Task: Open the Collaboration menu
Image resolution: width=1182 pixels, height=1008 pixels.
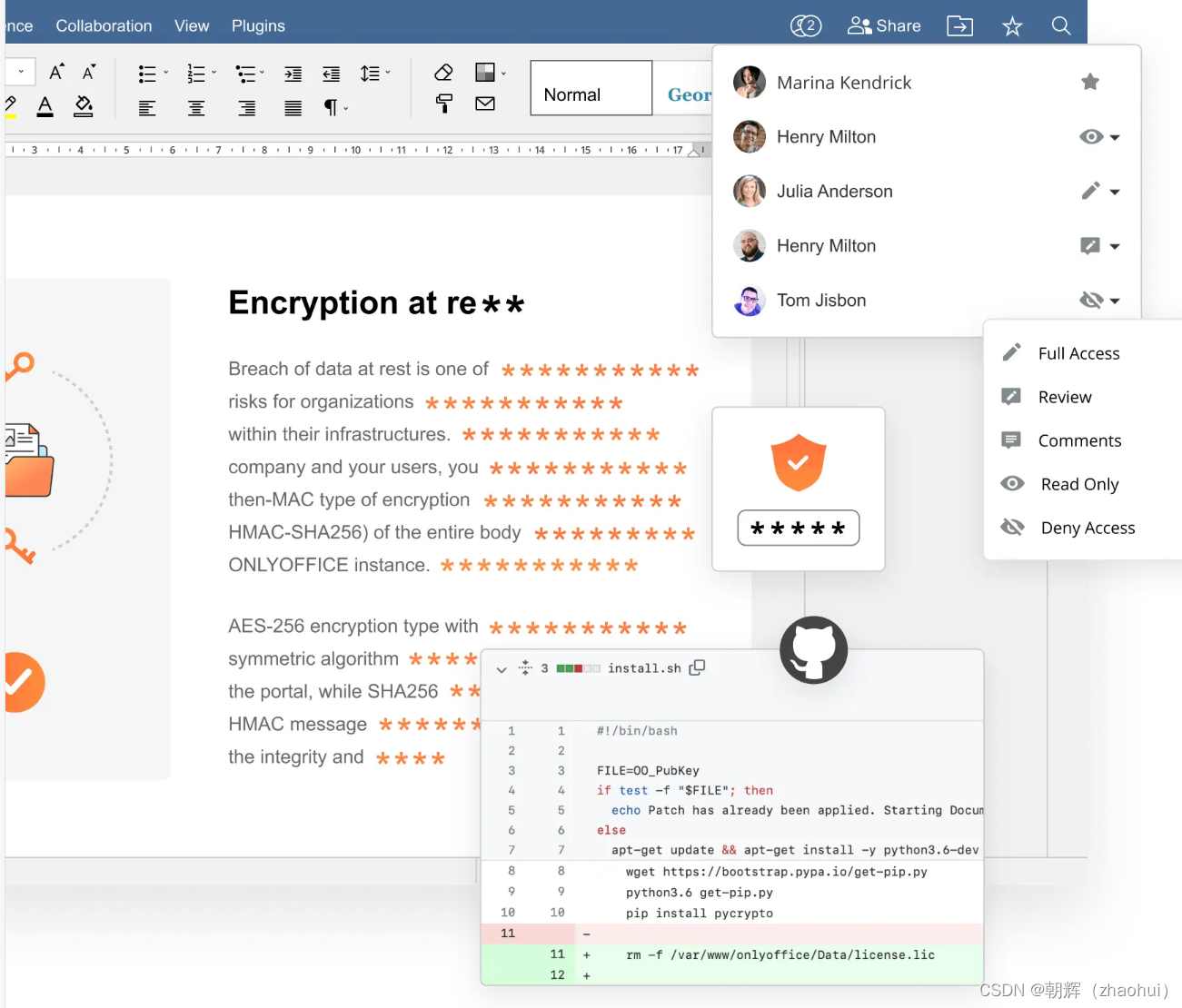Action: pyautogui.click(x=104, y=25)
